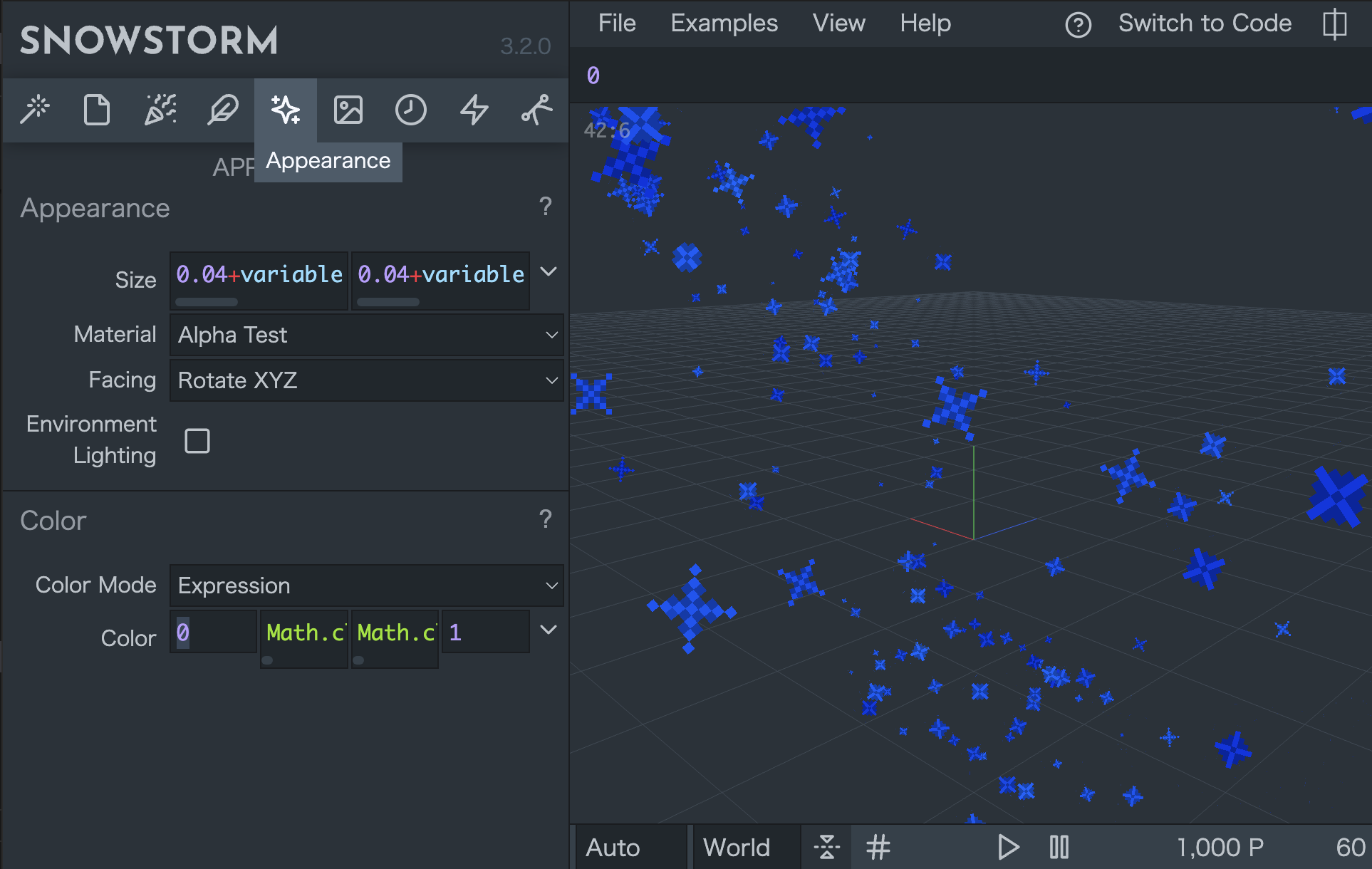The height and width of the screenshot is (869, 1372).
Task: Open the View menu
Action: click(x=838, y=24)
